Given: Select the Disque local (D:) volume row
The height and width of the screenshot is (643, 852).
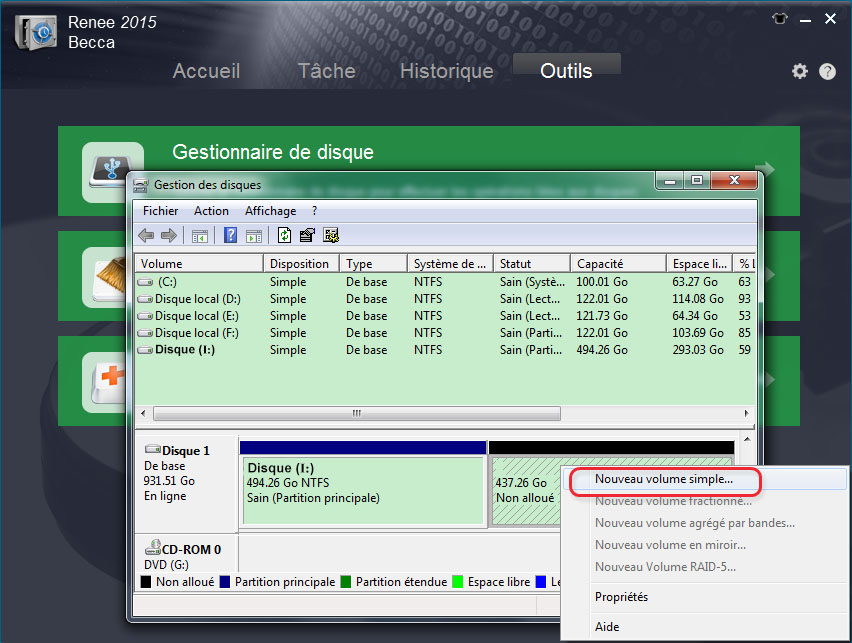Looking at the screenshot, I should [197, 299].
